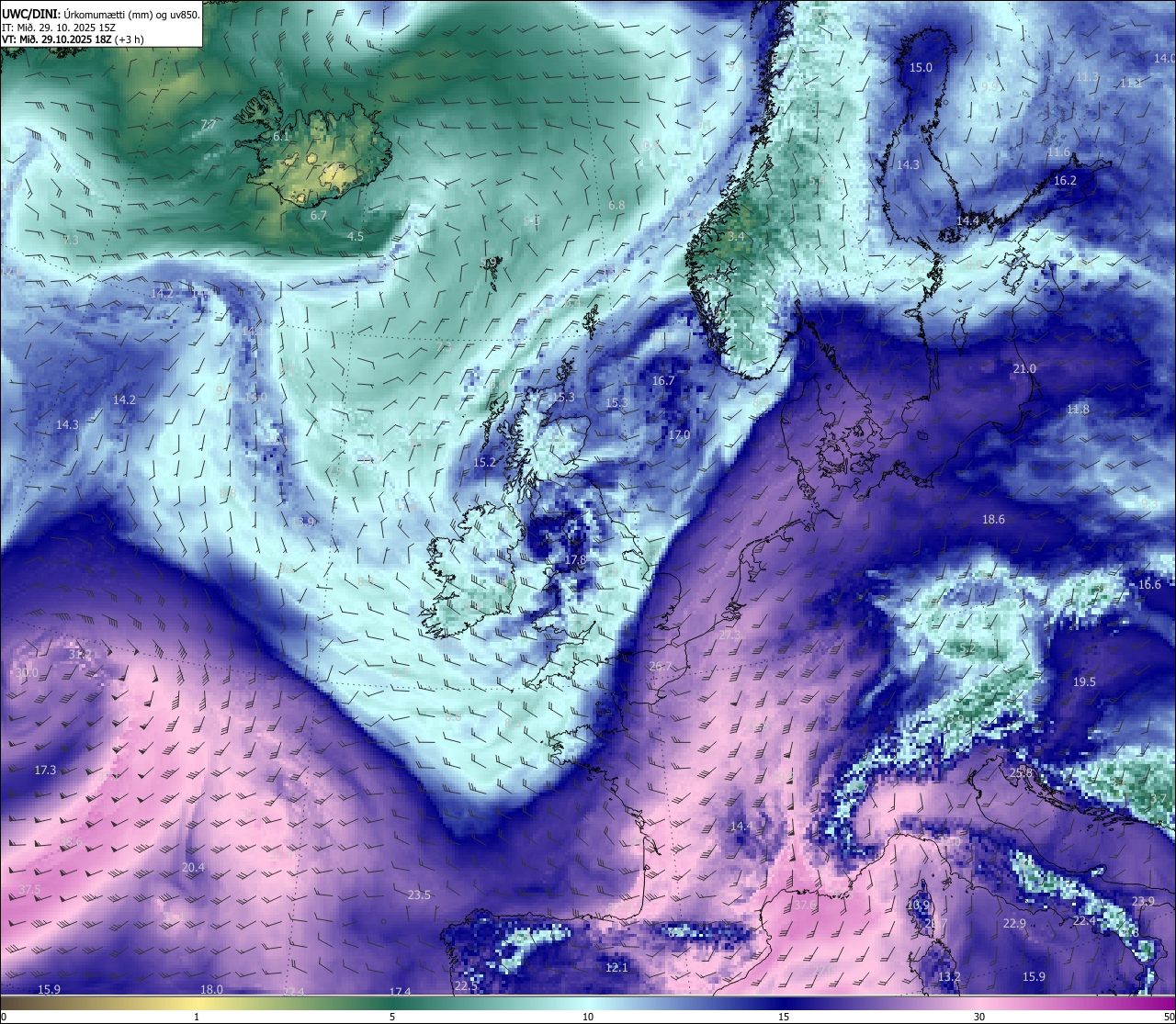The image size is (1176, 1024).
Task: Select the 16.7 value in North Sea
Action: point(663,380)
